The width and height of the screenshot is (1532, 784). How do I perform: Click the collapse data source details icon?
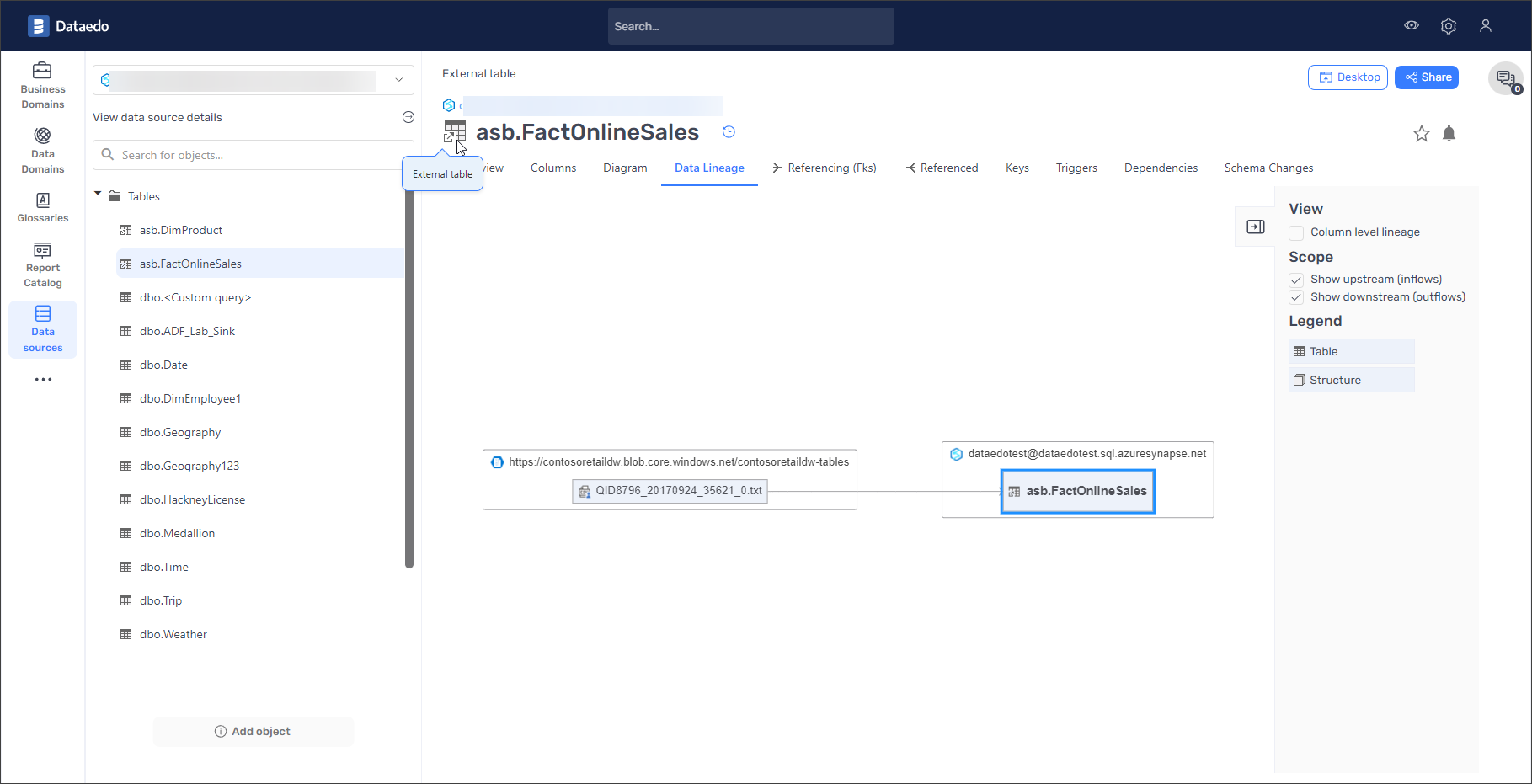tap(408, 117)
